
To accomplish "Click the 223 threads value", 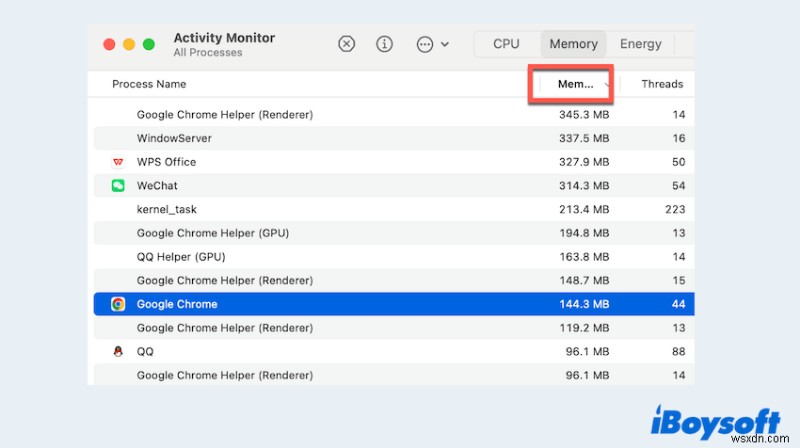I will point(675,209).
